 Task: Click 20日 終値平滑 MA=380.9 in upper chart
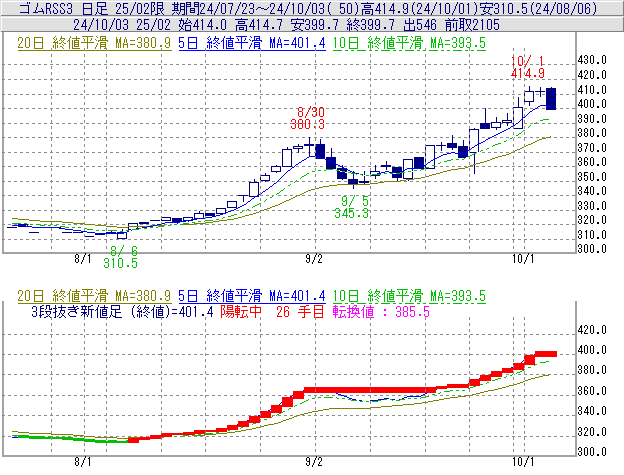click(x=94, y=43)
